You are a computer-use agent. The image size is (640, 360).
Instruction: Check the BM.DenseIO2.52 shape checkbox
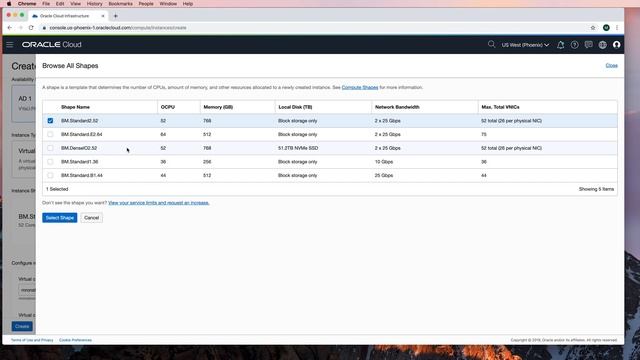coord(50,148)
